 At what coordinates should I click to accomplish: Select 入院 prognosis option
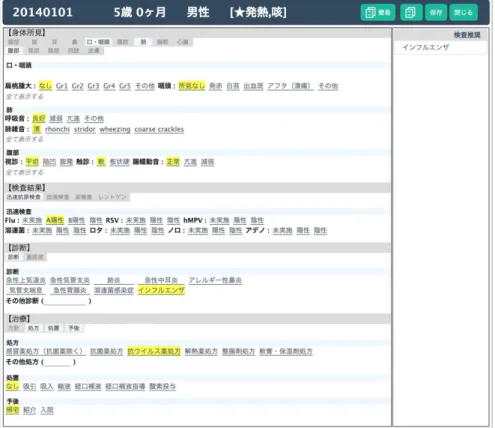[x=47, y=410]
